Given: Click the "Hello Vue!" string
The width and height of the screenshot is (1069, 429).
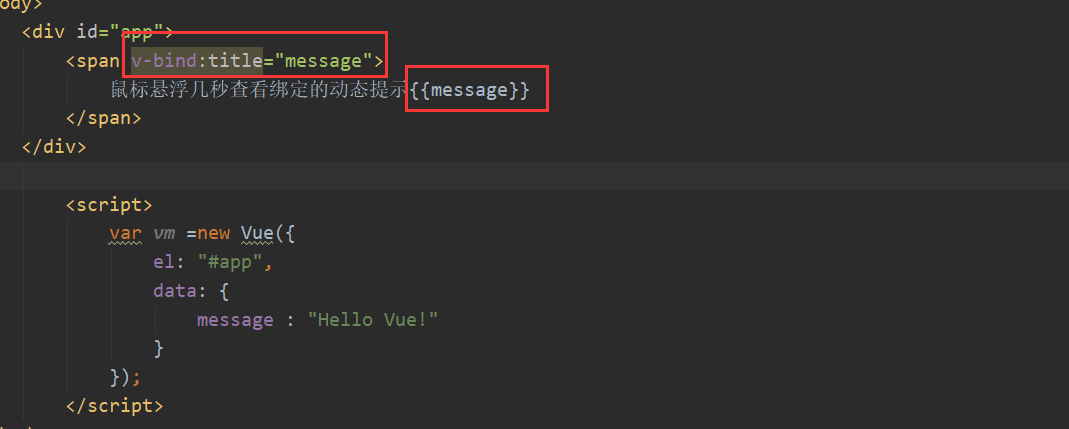Looking at the screenshot, I should (372, 320).
